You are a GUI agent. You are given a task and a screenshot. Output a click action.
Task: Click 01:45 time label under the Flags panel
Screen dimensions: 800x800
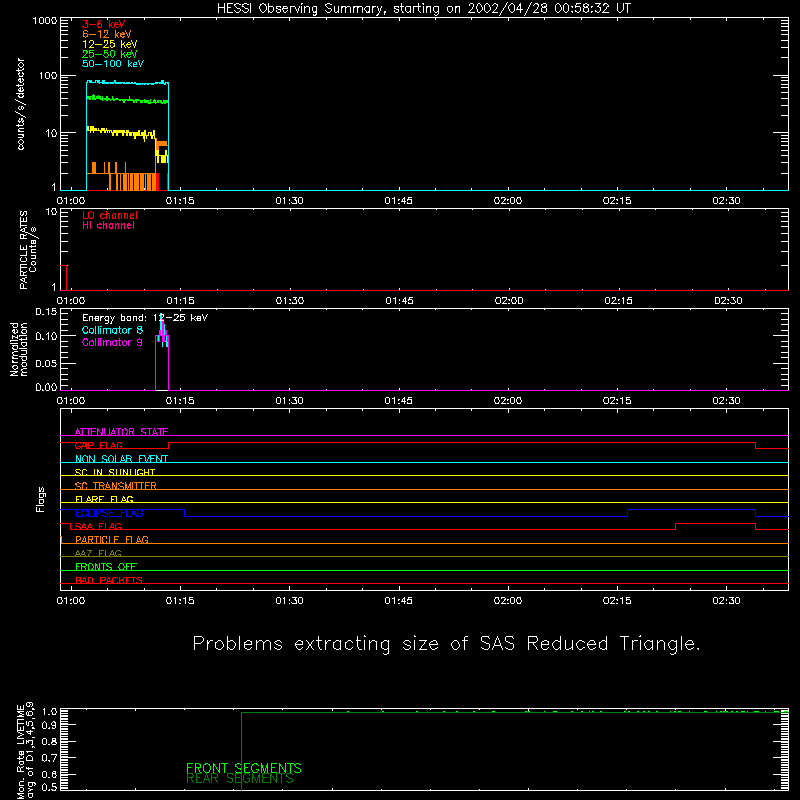pos(398,601)
